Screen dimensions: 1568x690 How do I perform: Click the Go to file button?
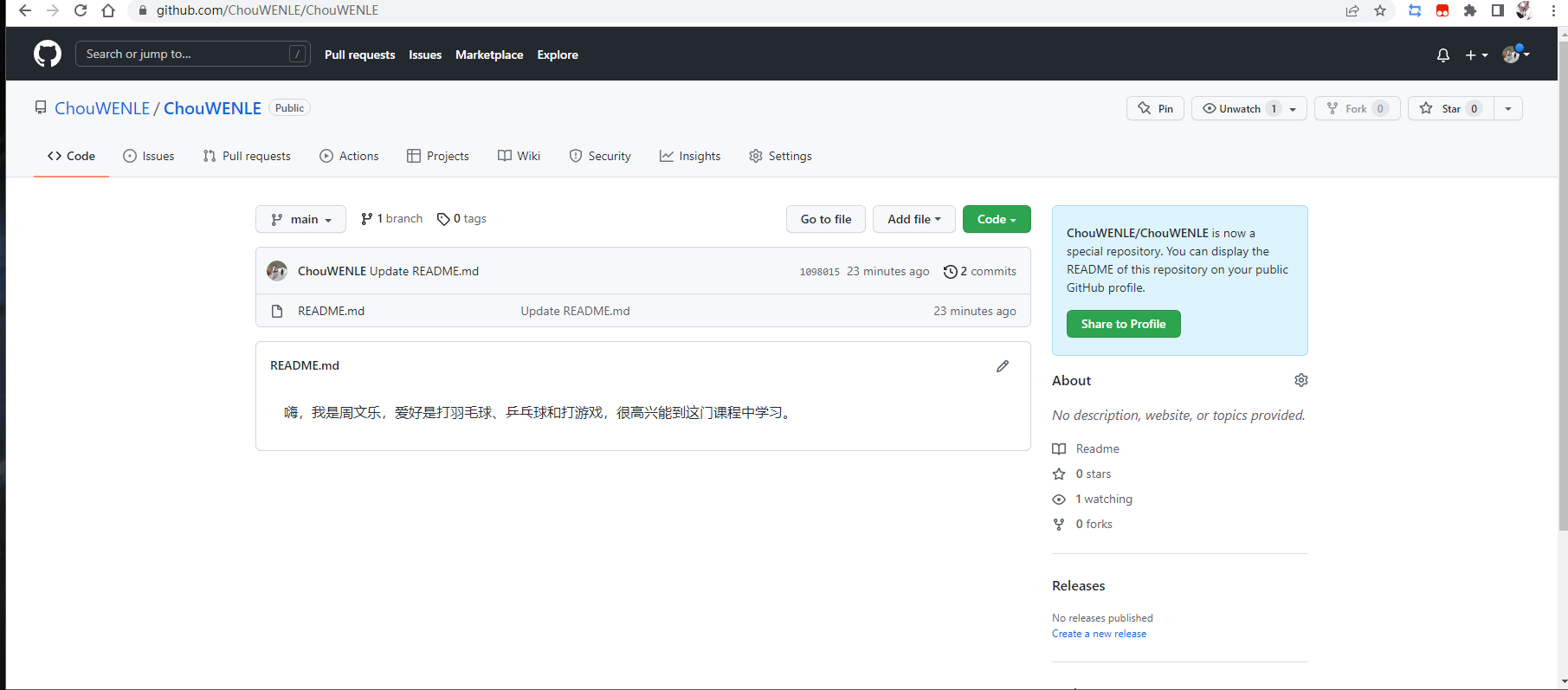[x=826, y=219]
